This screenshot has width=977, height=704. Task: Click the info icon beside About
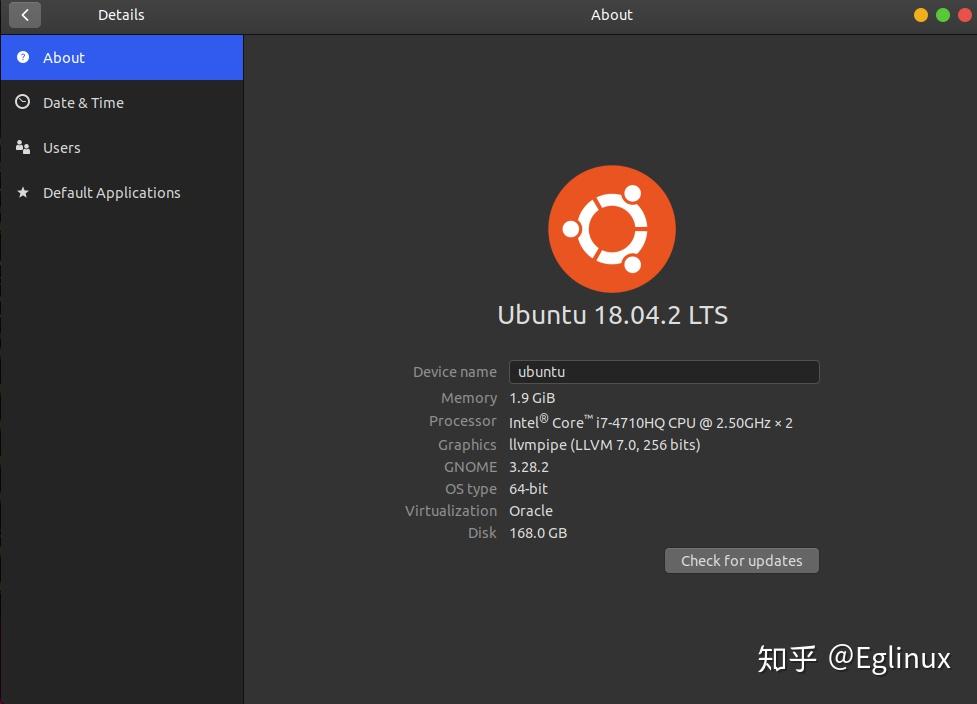pyautogui.click(x=23, y=57)
